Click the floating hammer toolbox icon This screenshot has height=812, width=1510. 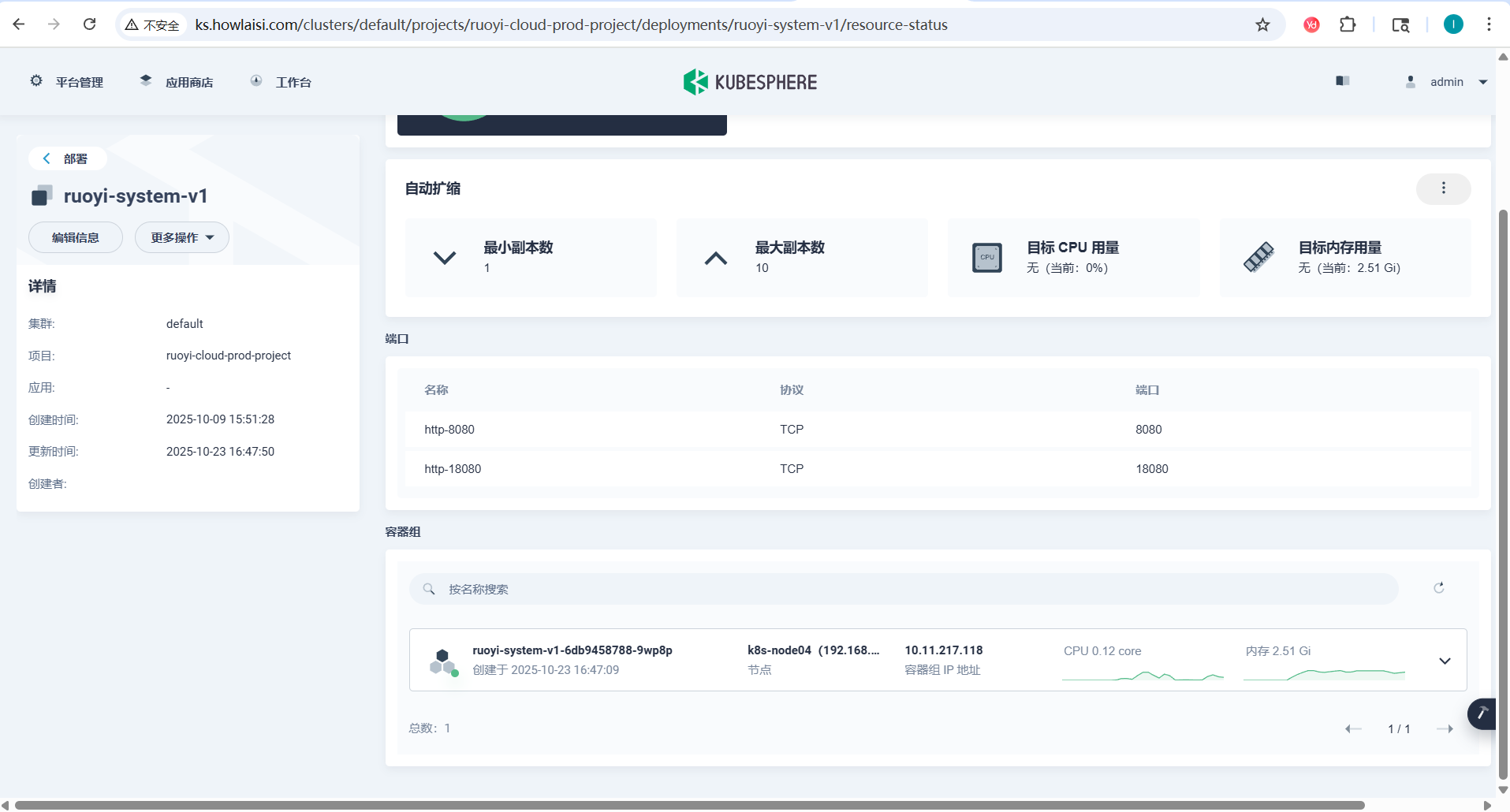pos(1482,713)
